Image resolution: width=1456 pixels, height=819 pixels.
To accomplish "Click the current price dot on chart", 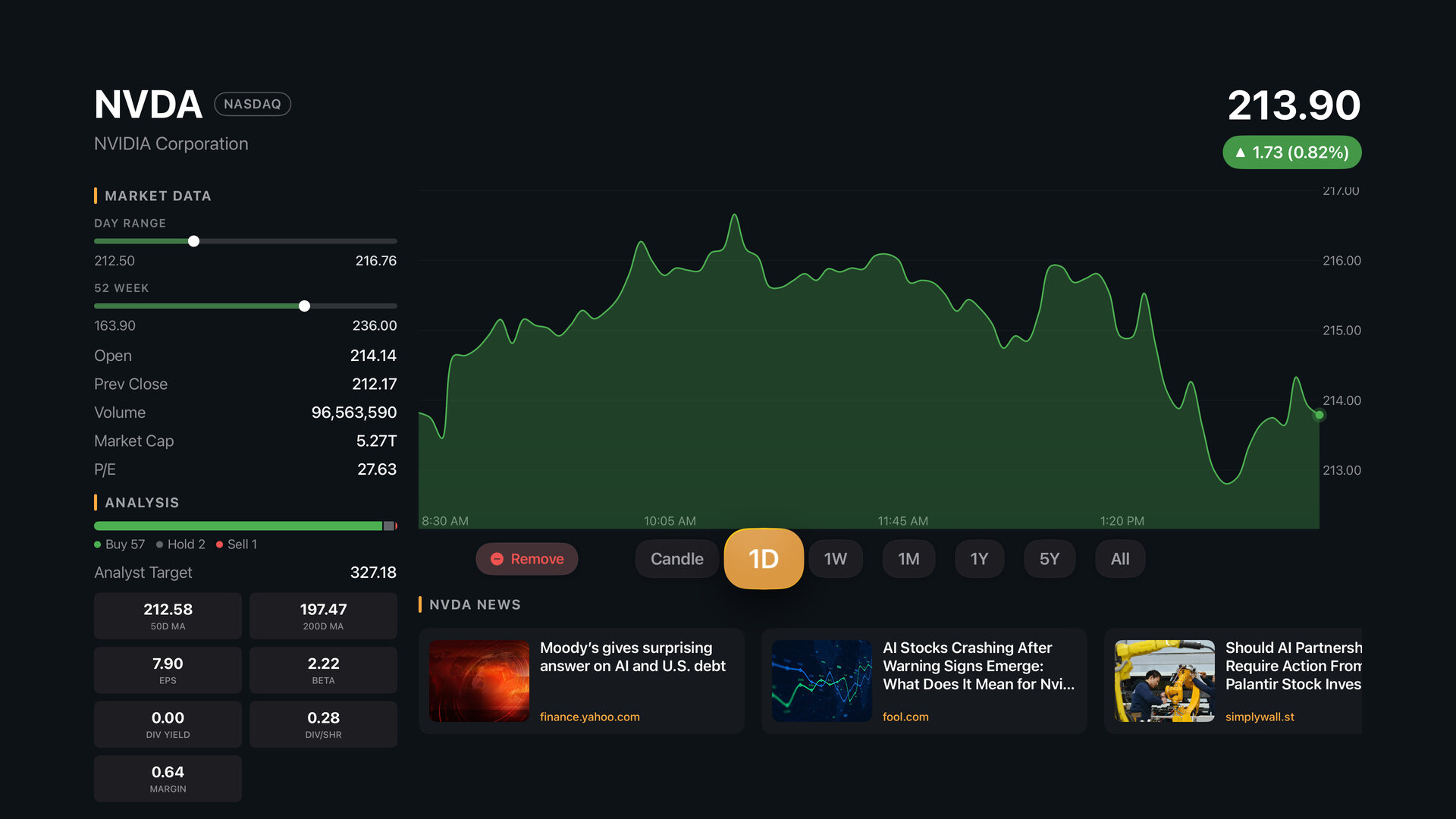I will coord(1319,415).
